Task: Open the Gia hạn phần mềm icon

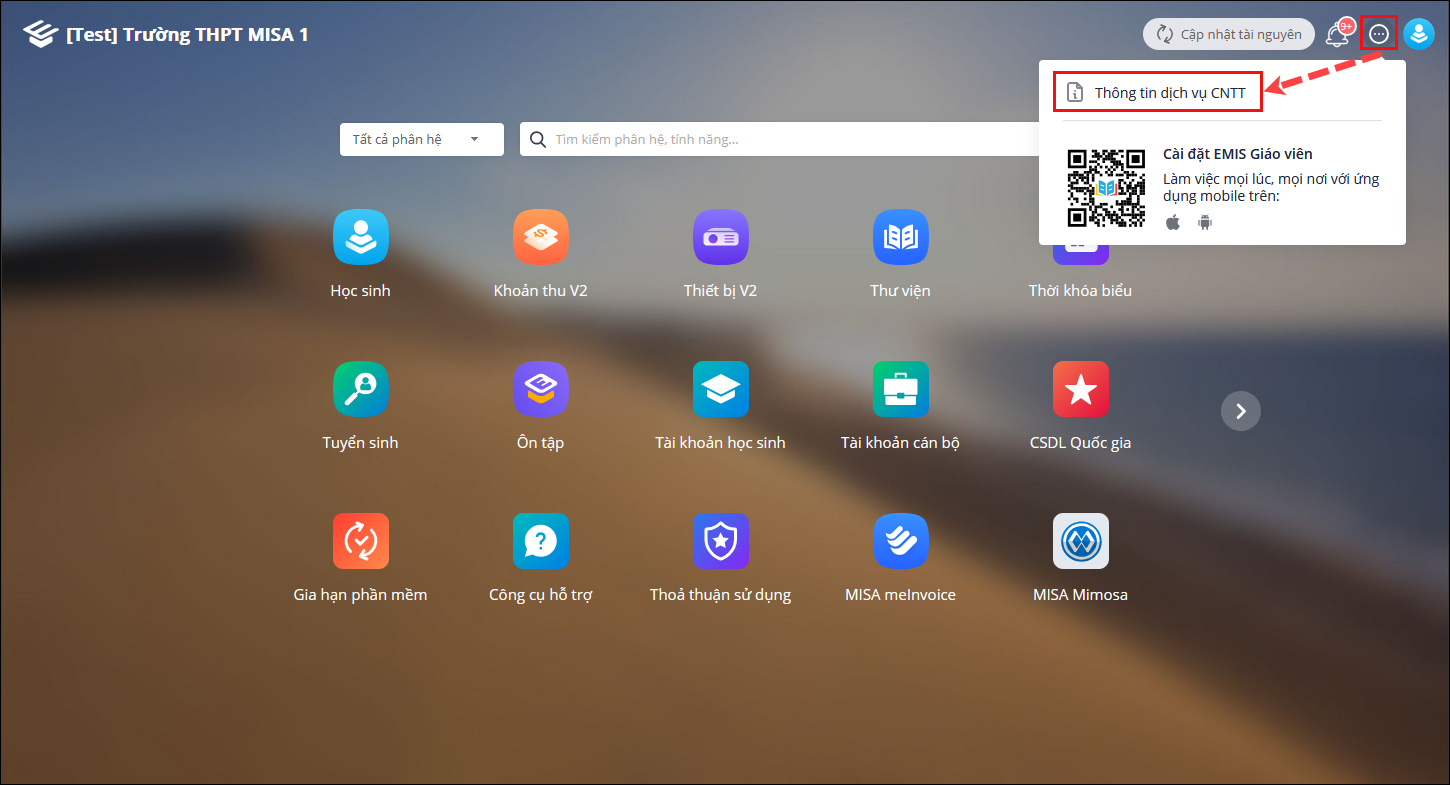Action: click(x=360, y=541)
